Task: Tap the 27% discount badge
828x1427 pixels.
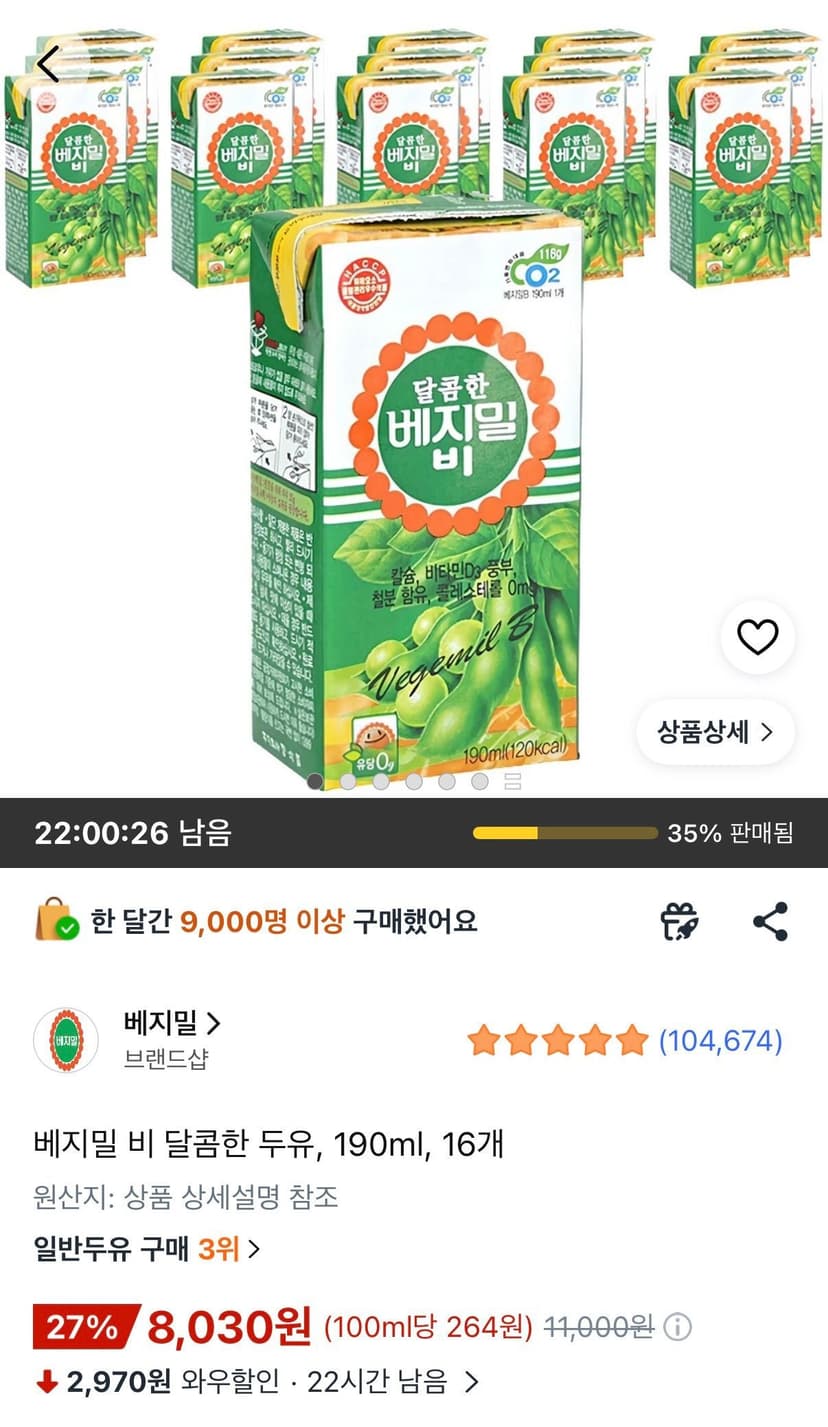Action: [83, 1328]
